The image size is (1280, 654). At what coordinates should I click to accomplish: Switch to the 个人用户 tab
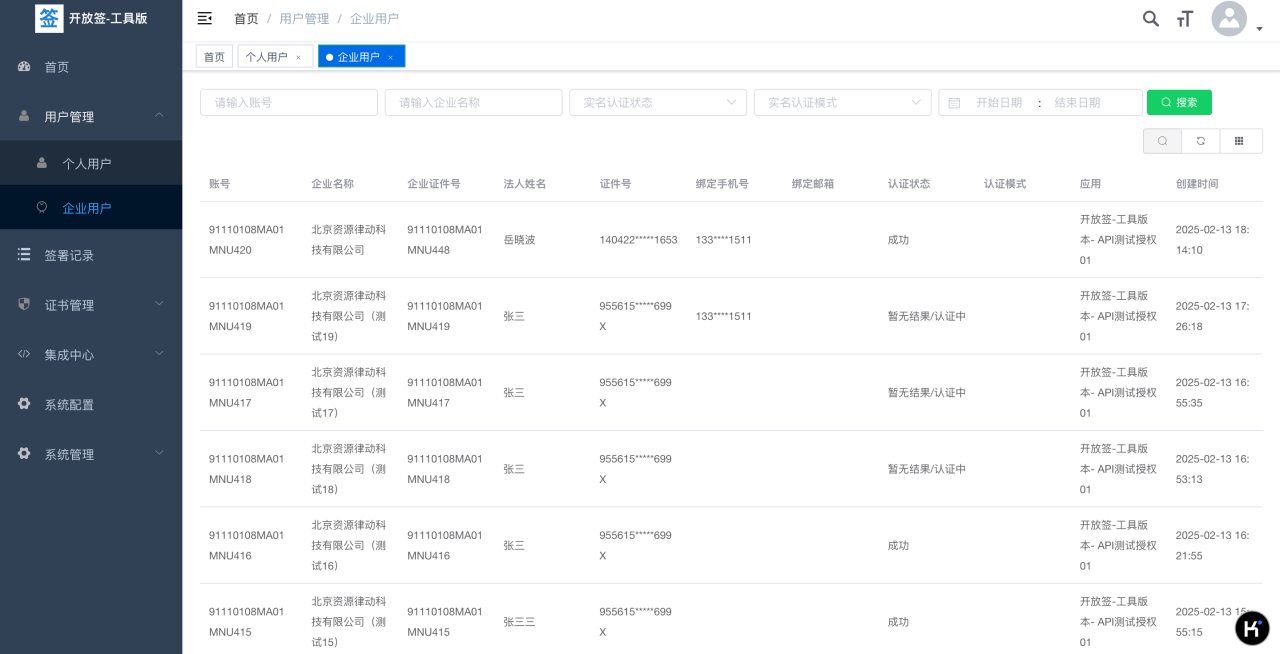point(274,57)
